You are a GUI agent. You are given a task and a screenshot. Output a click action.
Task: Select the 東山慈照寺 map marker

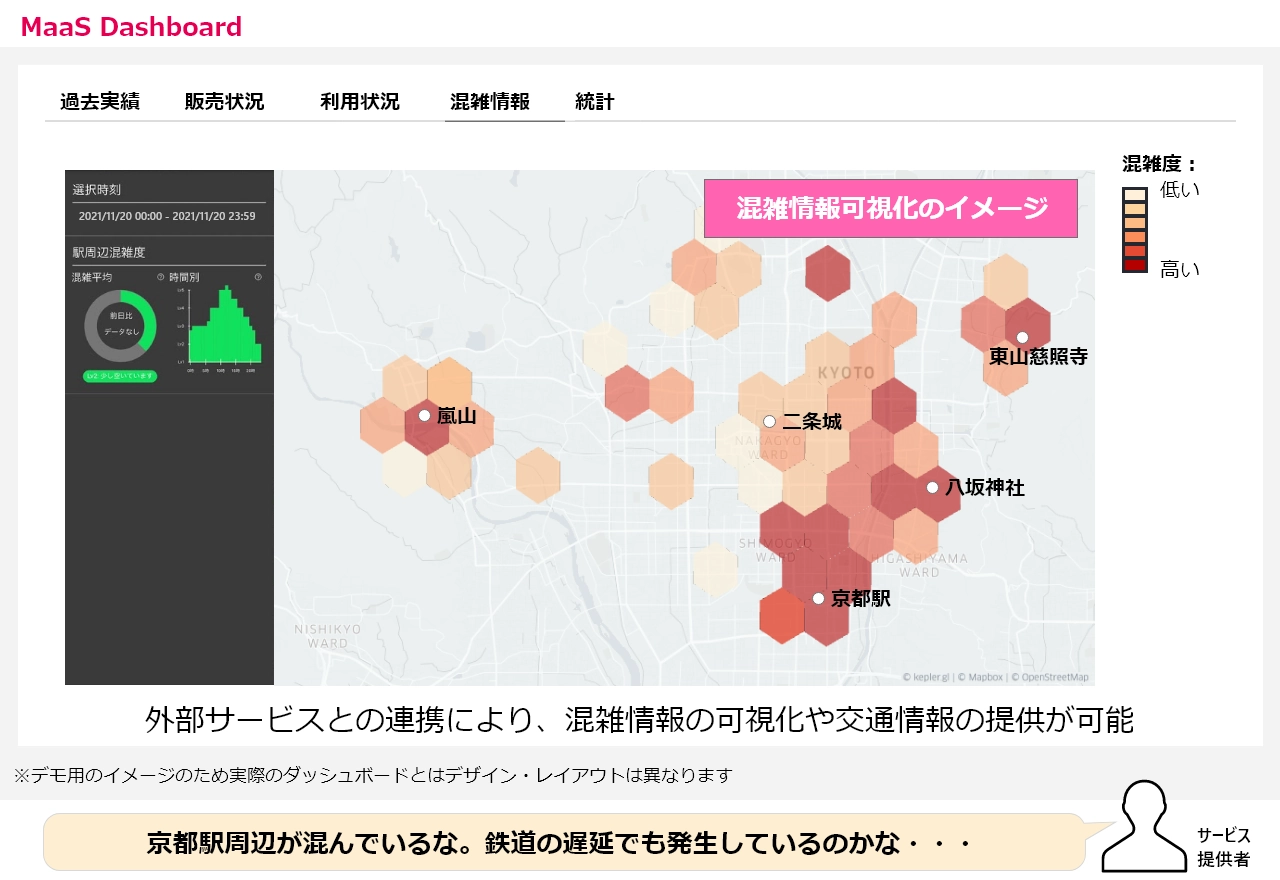(x=1022, y=338)
